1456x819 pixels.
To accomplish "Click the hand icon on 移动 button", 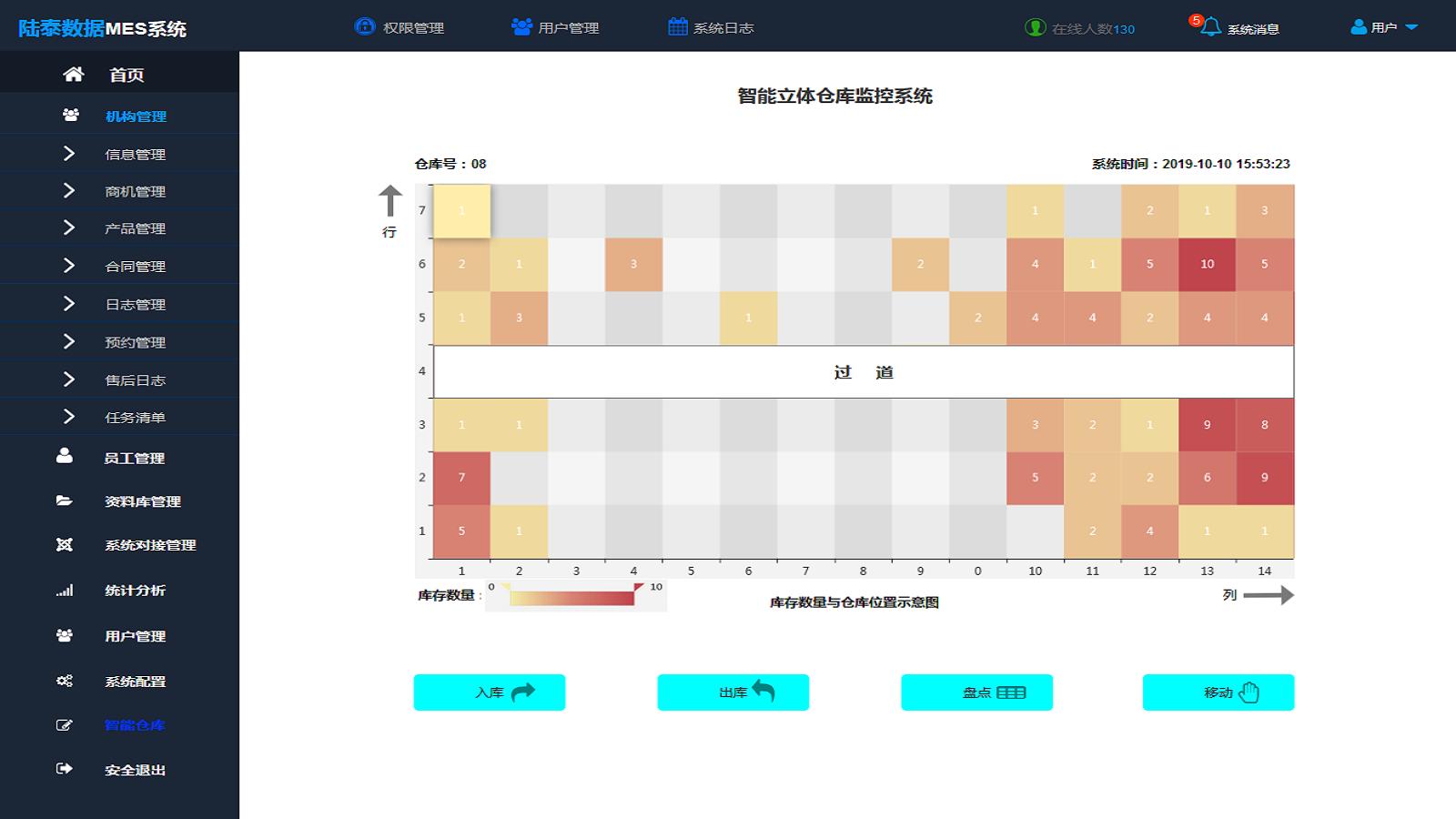I will 1249,693.
